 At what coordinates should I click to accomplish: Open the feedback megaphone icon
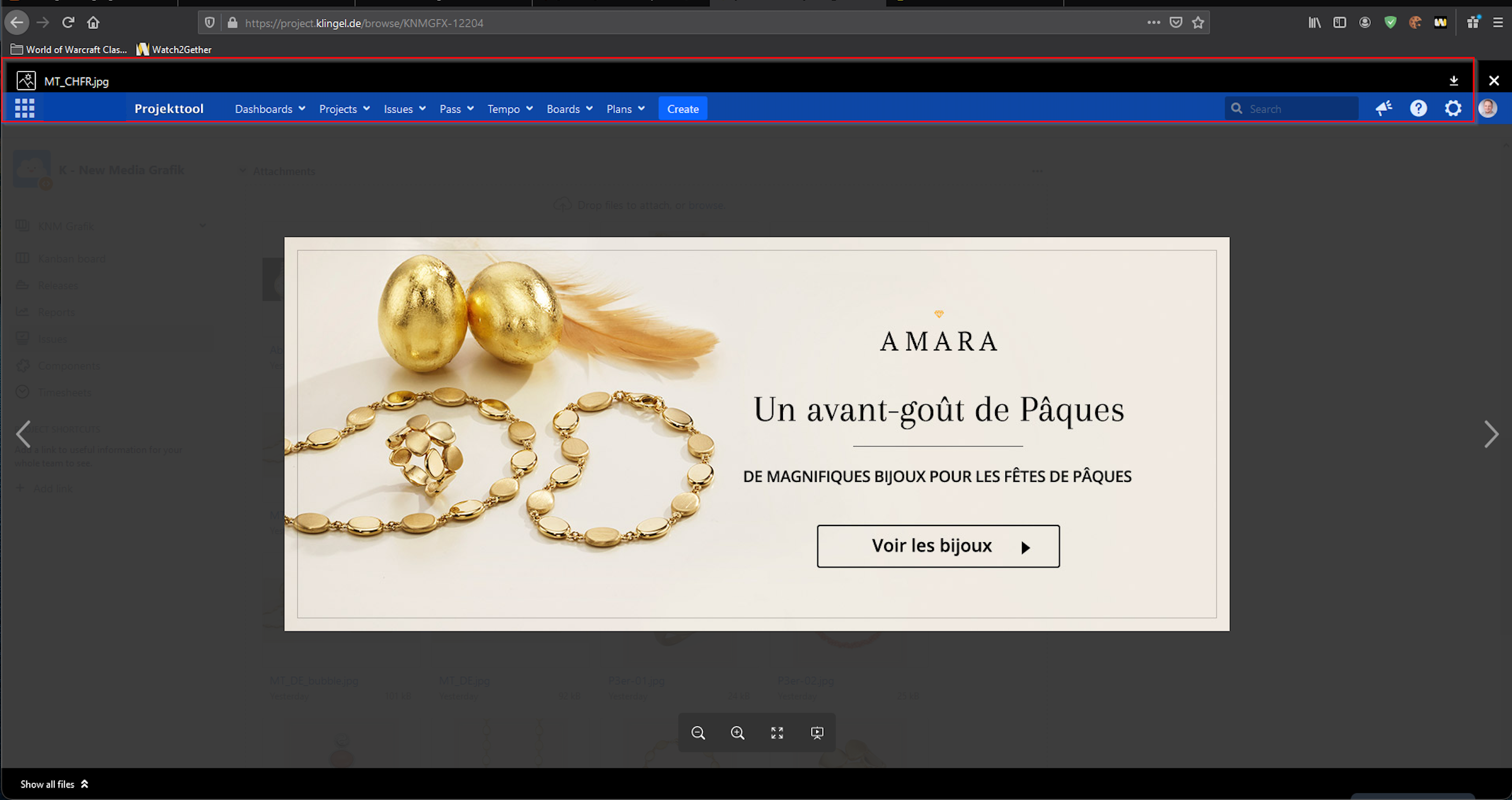(x=1383, y=109)
